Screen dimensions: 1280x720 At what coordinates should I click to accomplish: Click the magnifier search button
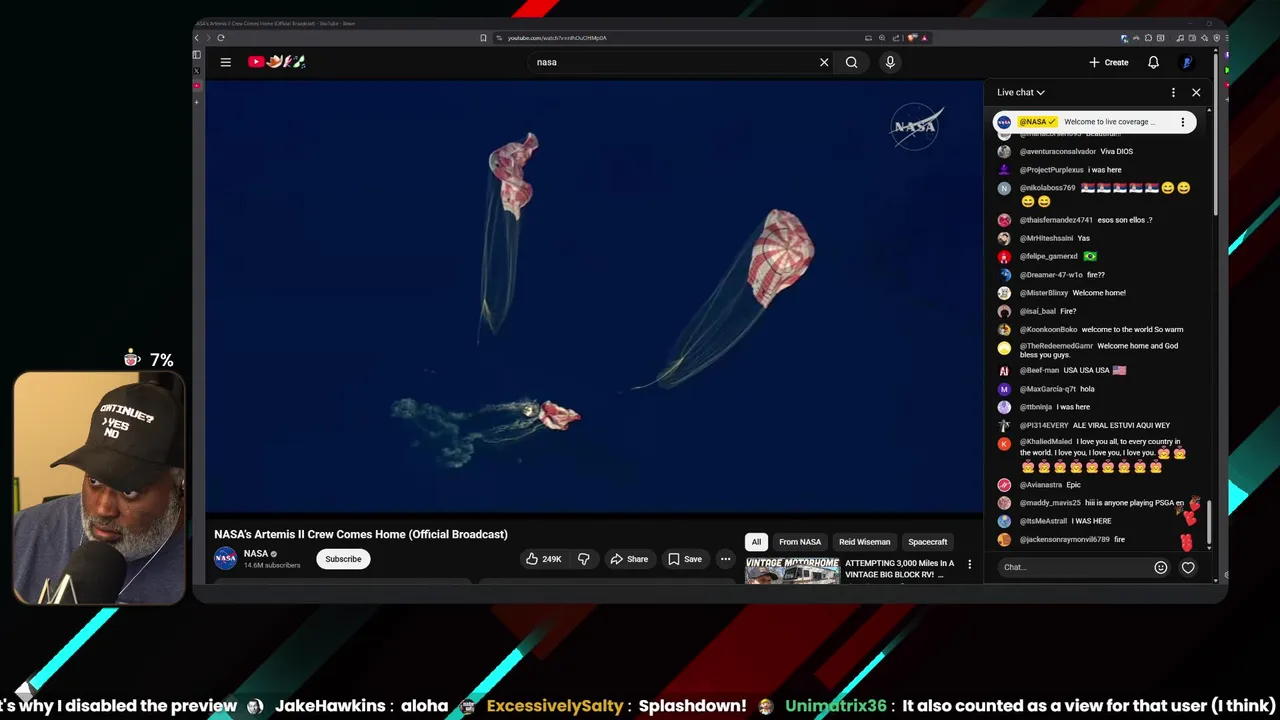[851, 62]
